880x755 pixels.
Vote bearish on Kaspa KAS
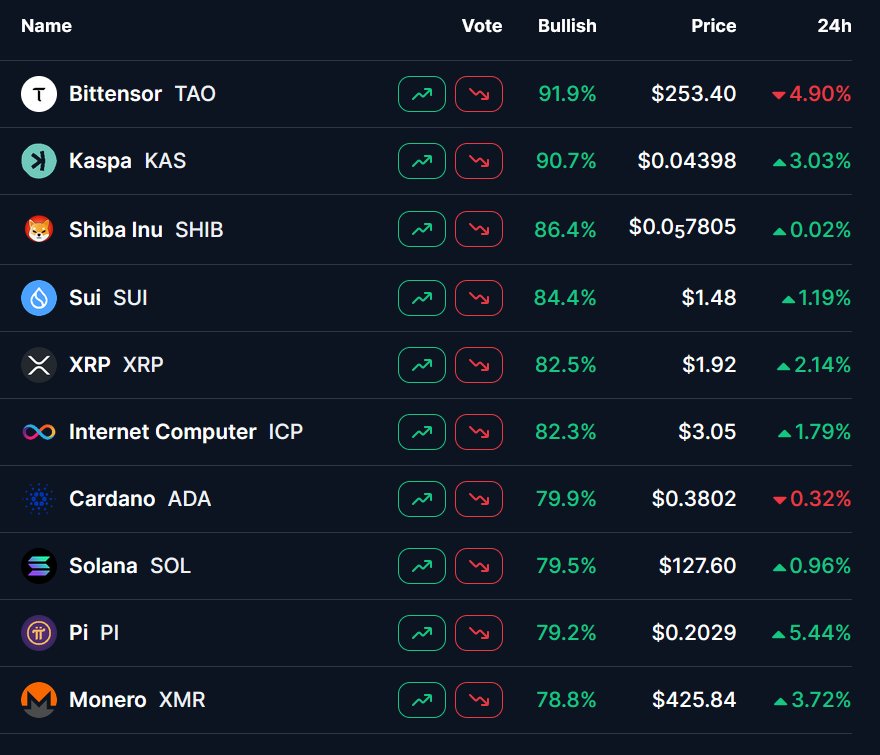tap(479, 161)
